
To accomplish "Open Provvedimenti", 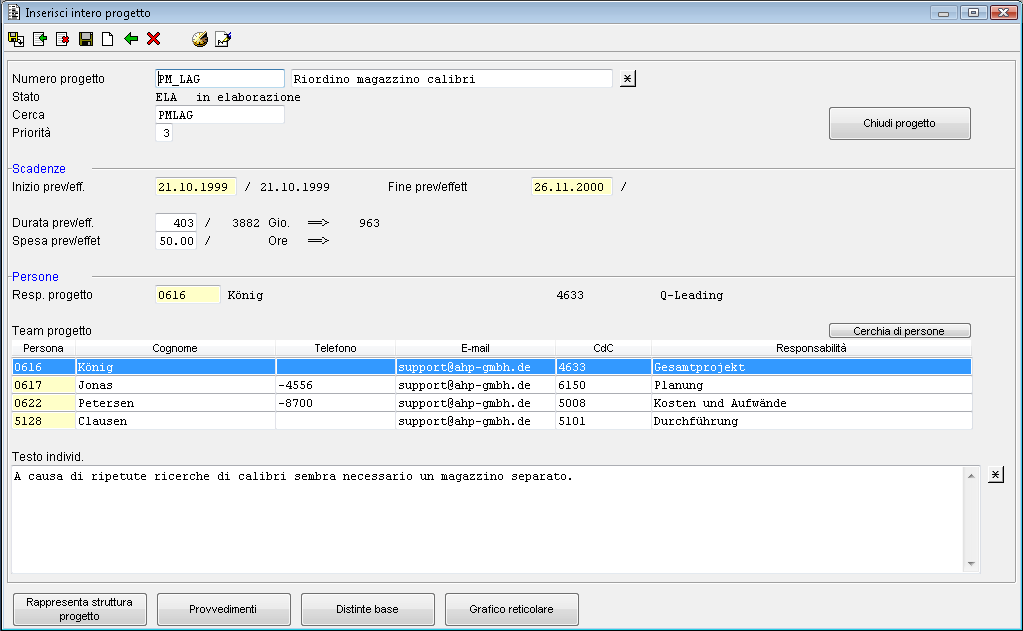I will point(224,609).
